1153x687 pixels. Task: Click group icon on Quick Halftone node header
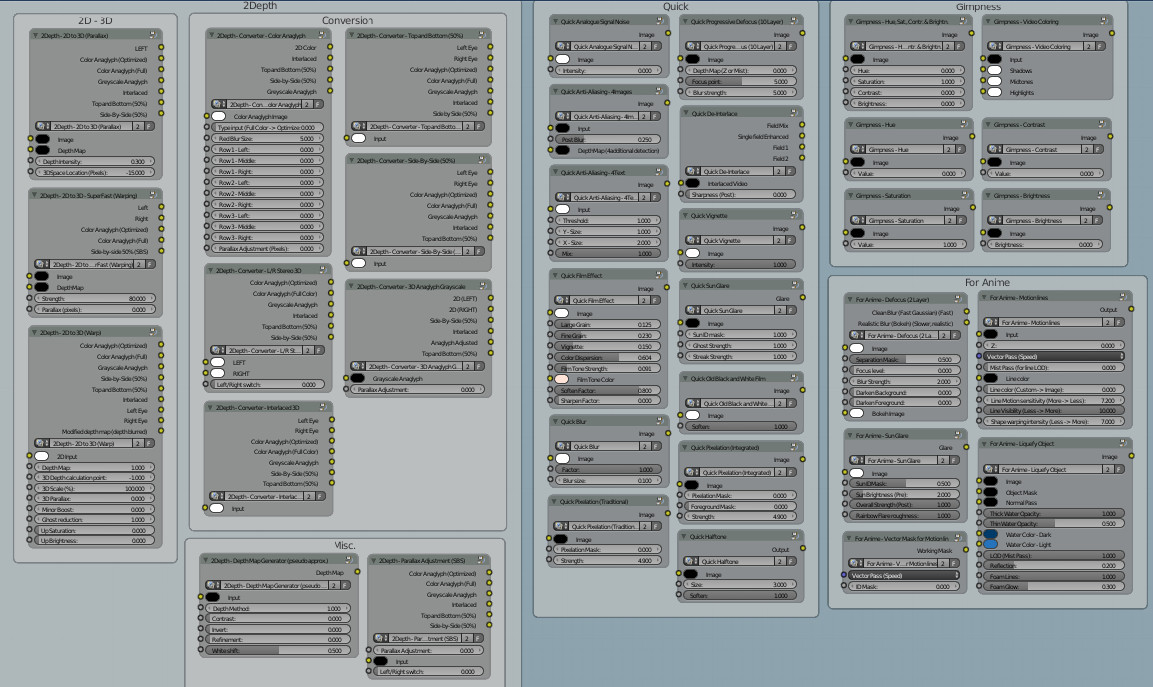[794, 536]
